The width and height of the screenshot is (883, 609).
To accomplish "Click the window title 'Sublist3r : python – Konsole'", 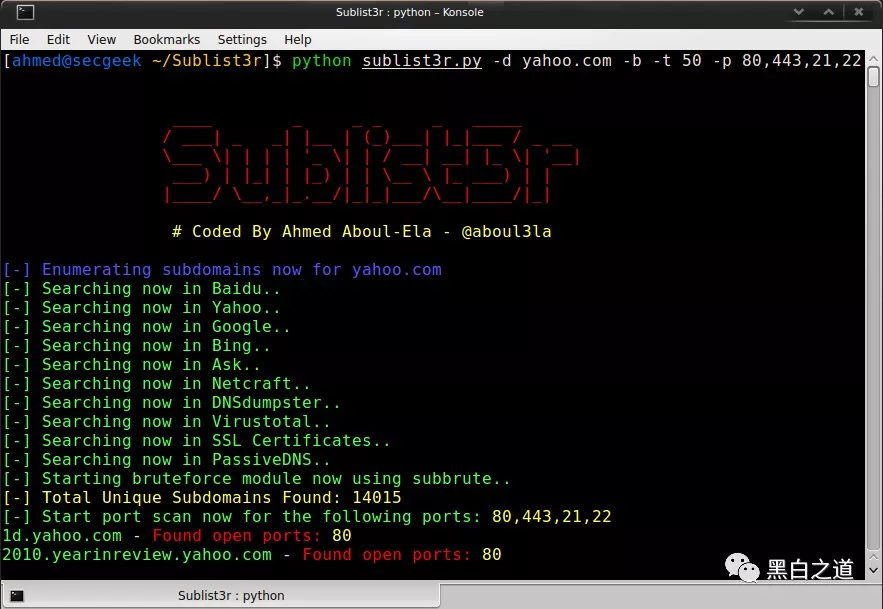I will [x=409, y=13].
